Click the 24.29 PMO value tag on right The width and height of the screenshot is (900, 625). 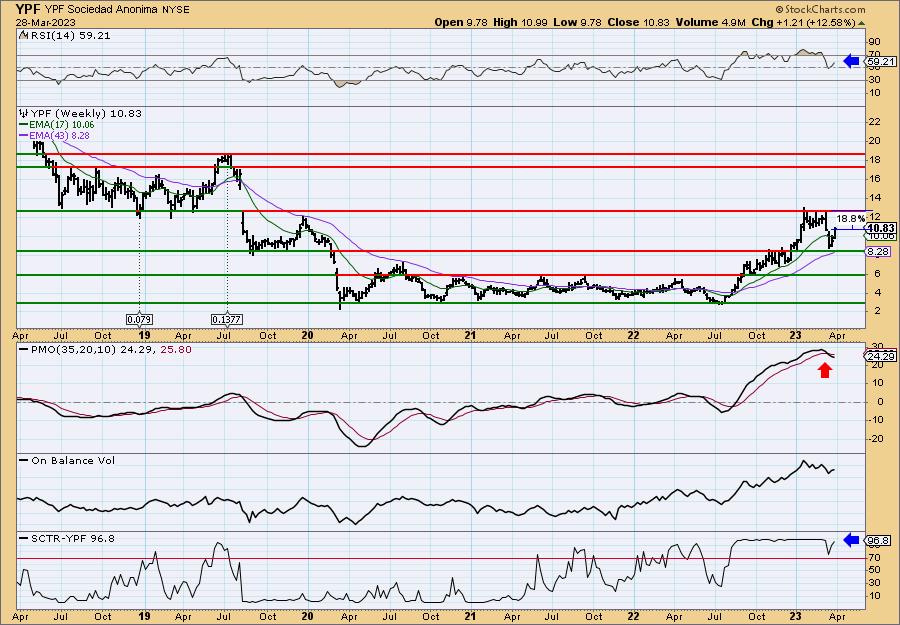[x=882, y=356]
